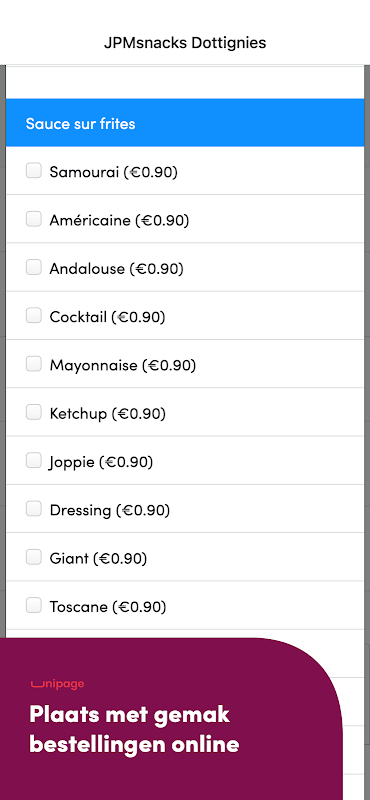The height and width of the screenshot is (800, 370).
Task: Select the Cocktail sauce checkbox
Action: pos(34,315)
